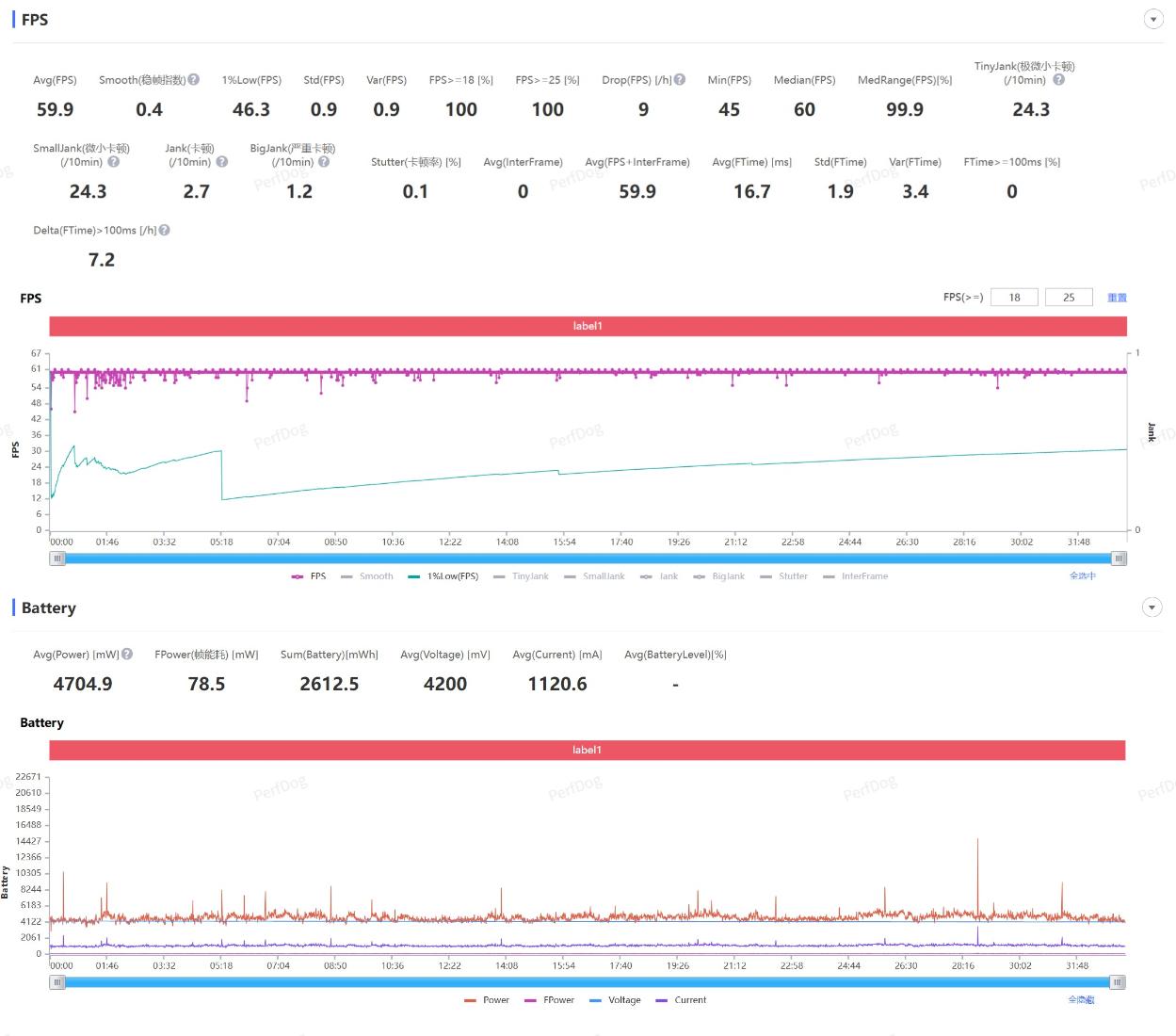Select label1 bar above FPS chart
Image resolution: width=1176 pixels, height=1036 pixels.
pyautogui.click(x=588, y=326)
